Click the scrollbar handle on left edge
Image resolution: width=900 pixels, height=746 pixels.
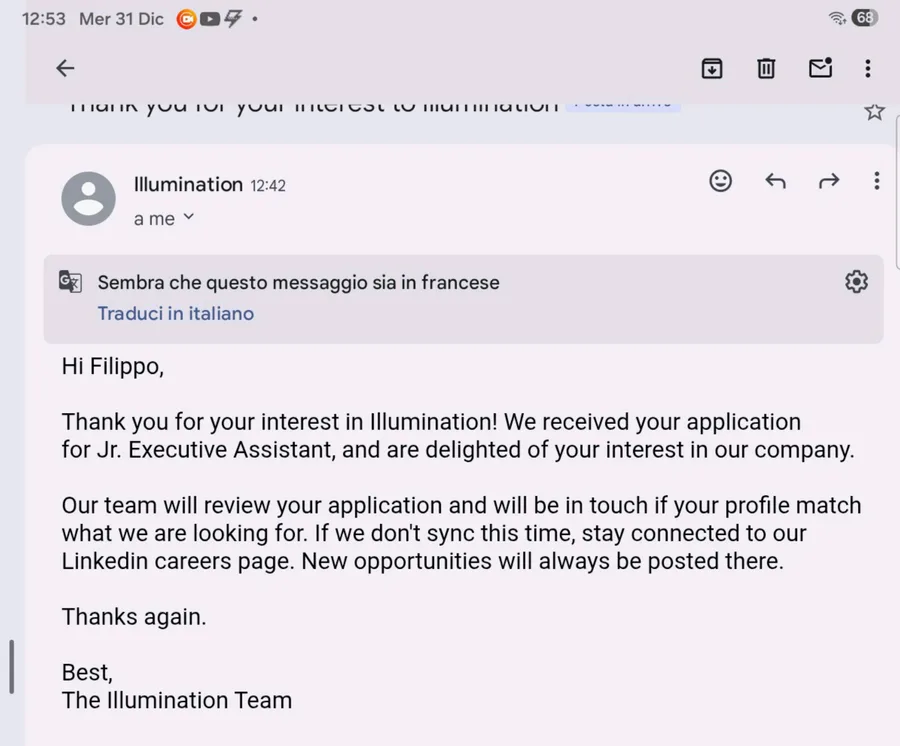click(11, 666)
